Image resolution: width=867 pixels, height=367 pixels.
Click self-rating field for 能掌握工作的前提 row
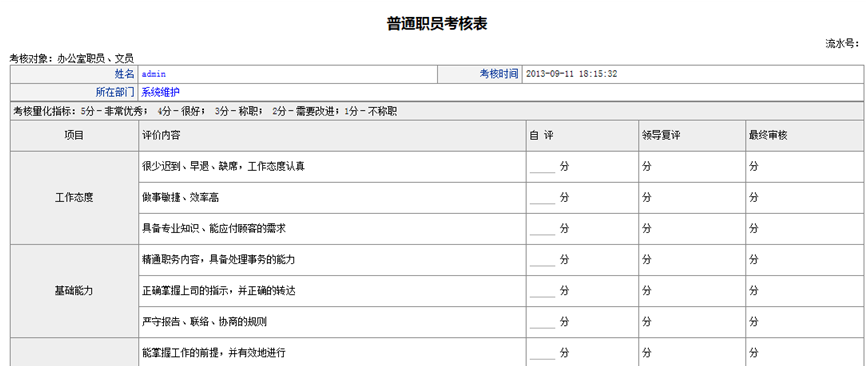tap(542, 353)
